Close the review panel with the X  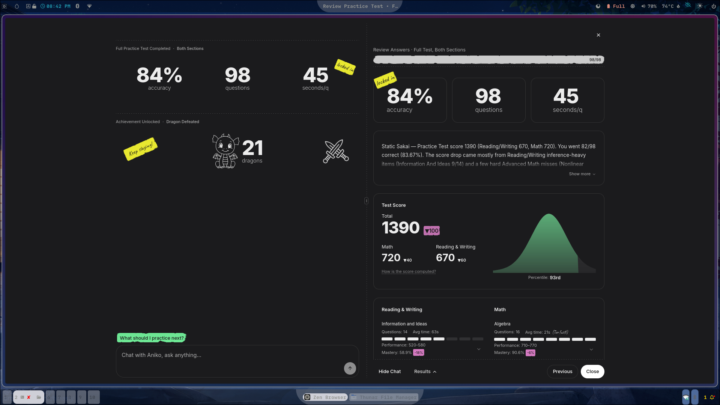pos(598,35)
